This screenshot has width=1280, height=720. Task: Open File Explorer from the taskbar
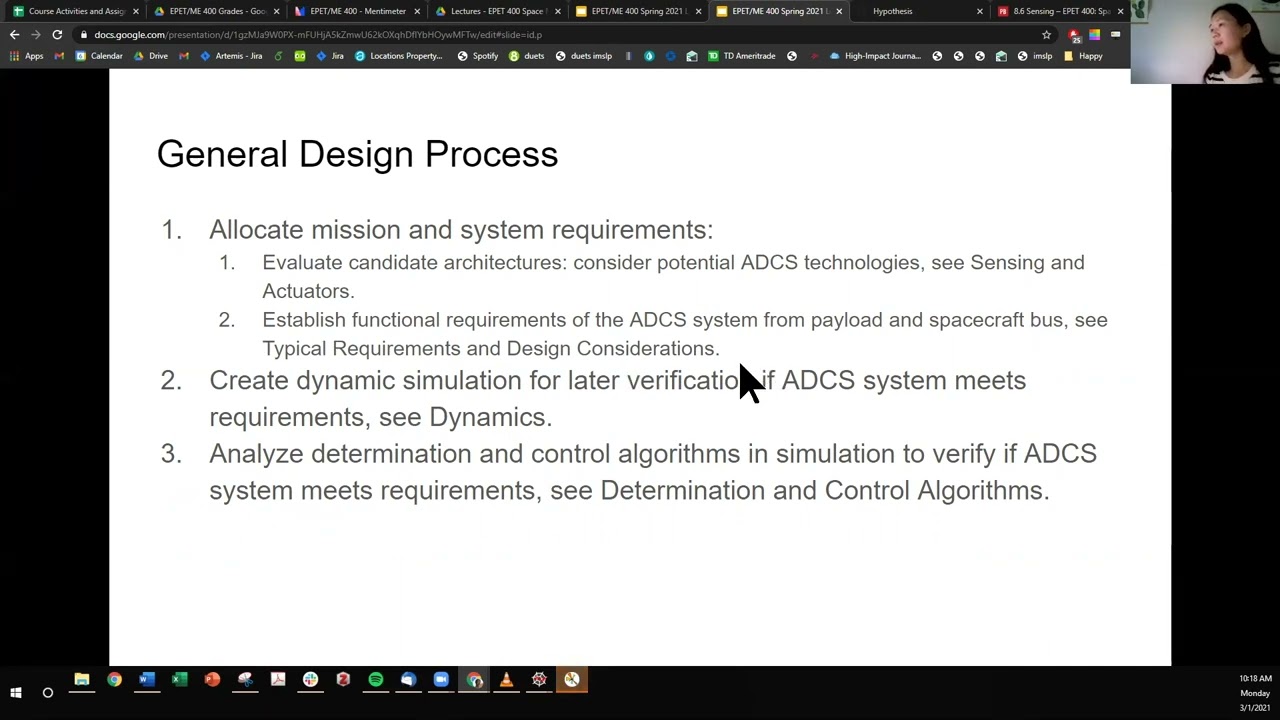pyautogui.click(x=82, y=680)
